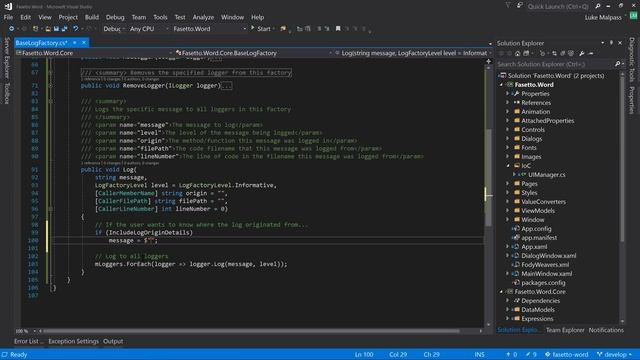Open the Diagnostic Tools side tab

pos(631,60)
